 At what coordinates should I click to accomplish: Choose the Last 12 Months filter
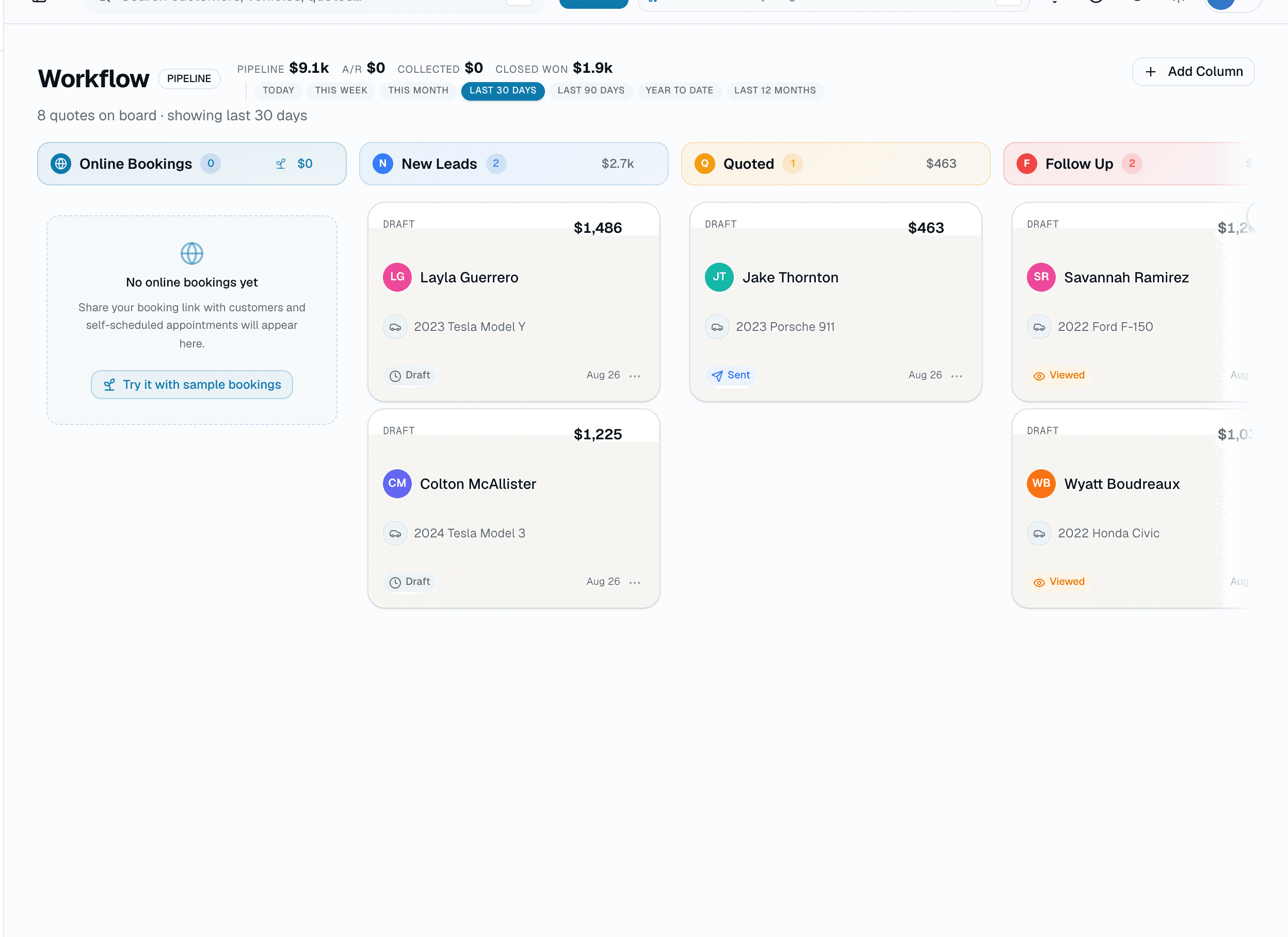coord(775,90)
